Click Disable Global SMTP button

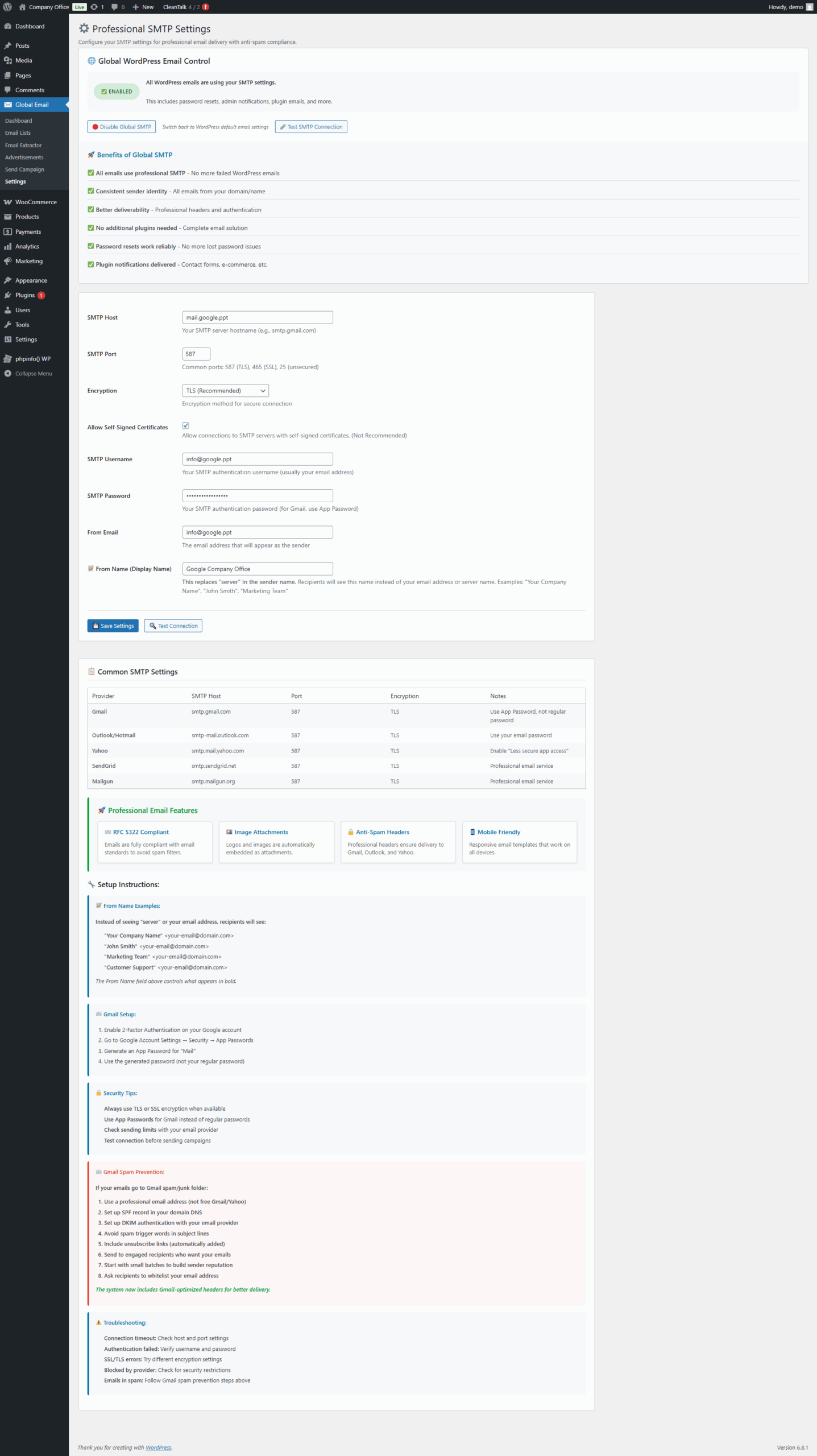[121, 127]
